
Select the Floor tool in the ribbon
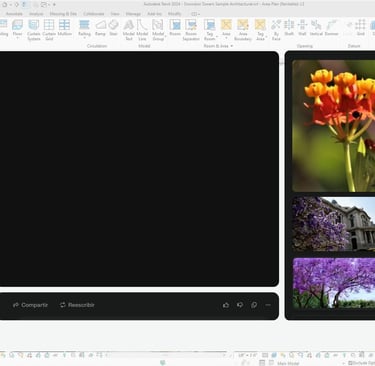(x=17, y=27)
